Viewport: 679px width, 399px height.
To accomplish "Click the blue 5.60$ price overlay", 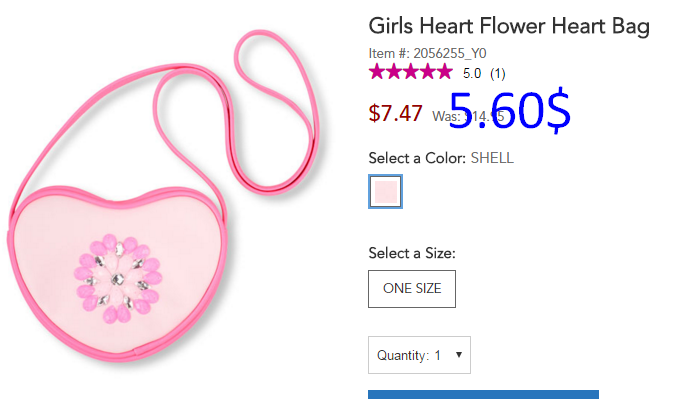I will 510,110.
